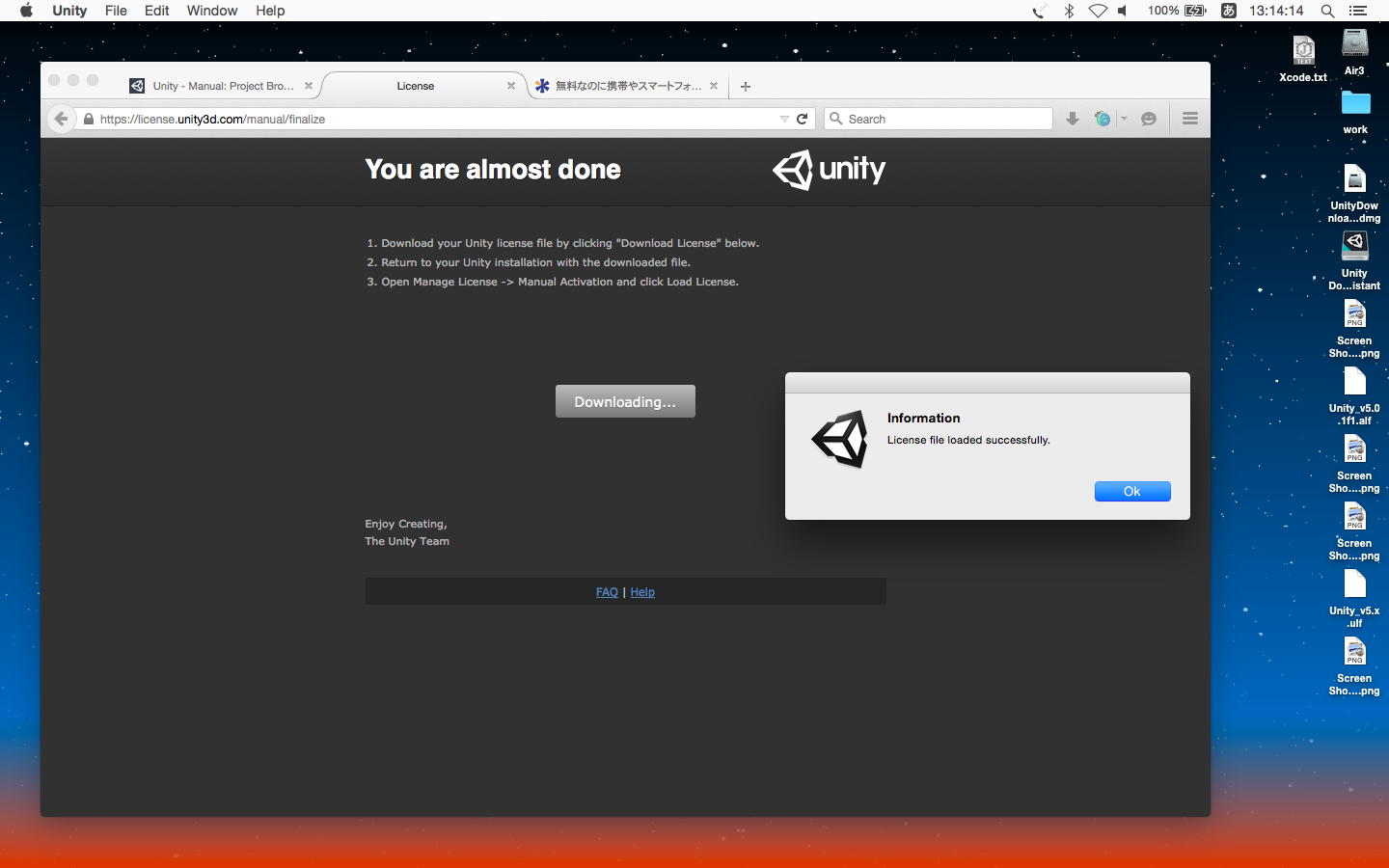The image size is (1389, 868).
Task: Click the "You are almost done" heading
Action: (x=493, y=169)
